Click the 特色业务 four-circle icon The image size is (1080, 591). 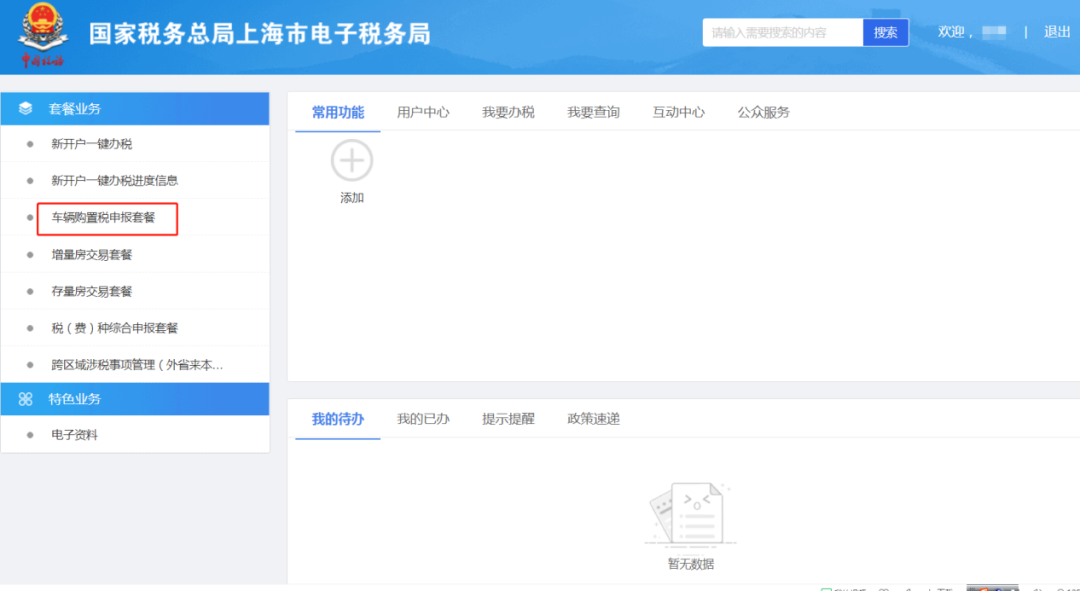pos(26,399)
